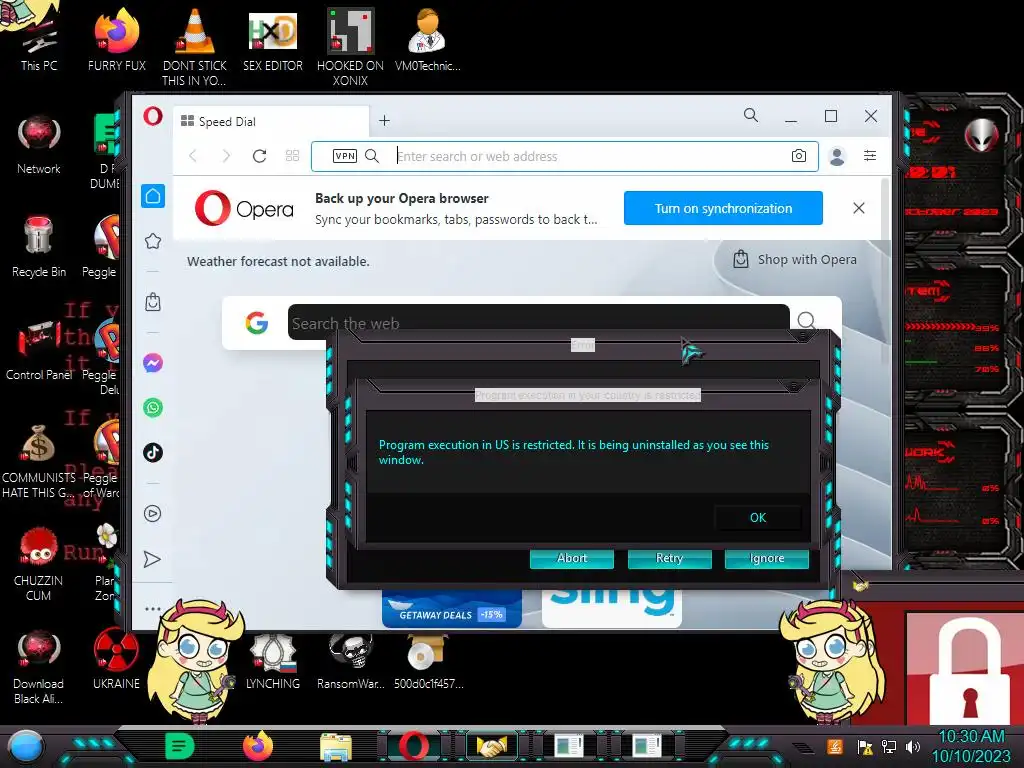Open the HOOKED ON XONIX desktop shortcut
The height and width of the screenshot is (768, 1024).
pyautogui.click(x=350, y=47)
